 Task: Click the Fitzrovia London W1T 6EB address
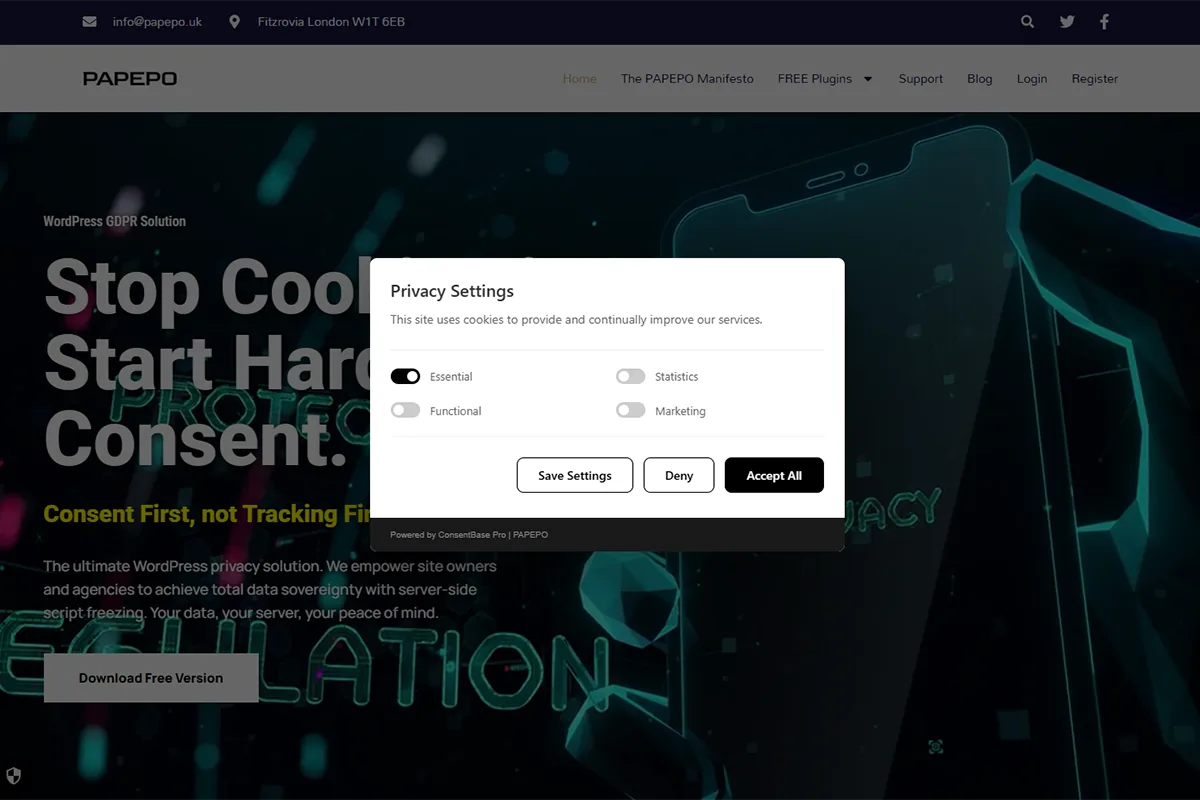[331, 22]
